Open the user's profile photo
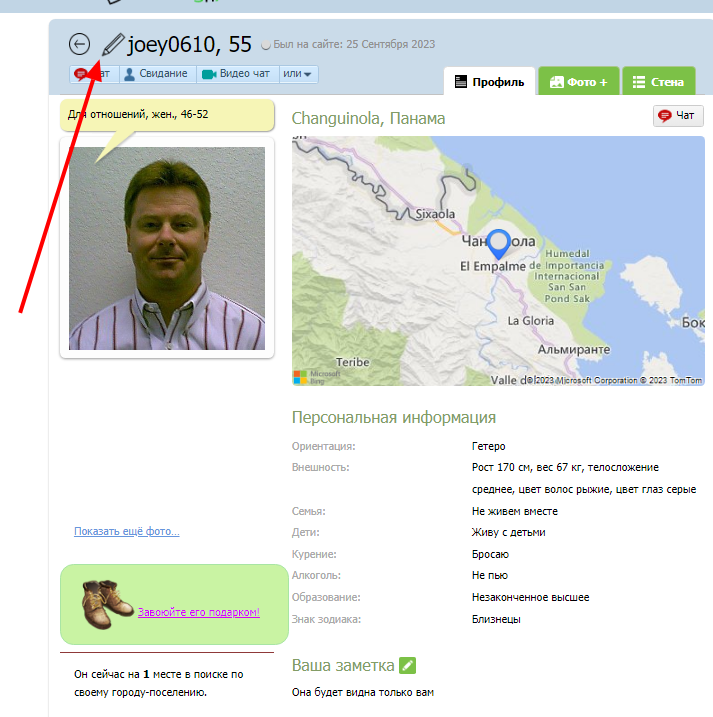 point(167,248)
